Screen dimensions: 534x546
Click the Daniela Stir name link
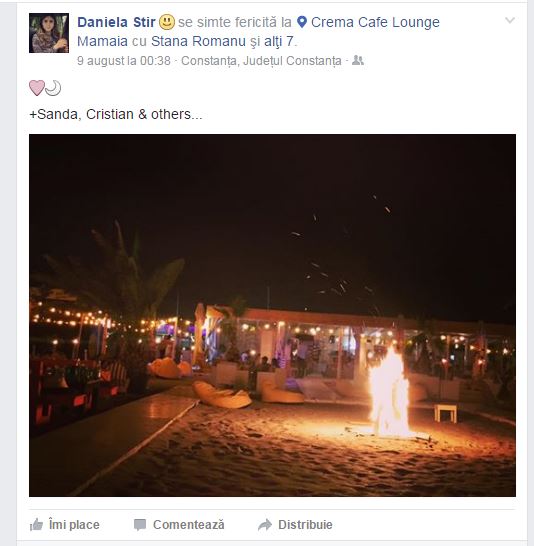pyautogui.click(x=116, y=22)
